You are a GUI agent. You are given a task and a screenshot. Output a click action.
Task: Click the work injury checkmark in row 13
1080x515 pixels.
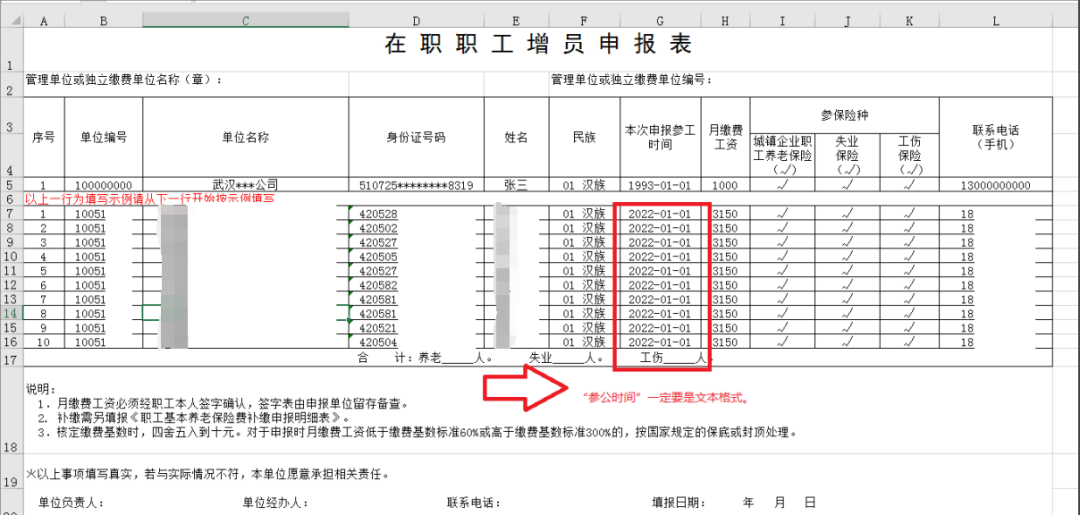click(909, 299)
